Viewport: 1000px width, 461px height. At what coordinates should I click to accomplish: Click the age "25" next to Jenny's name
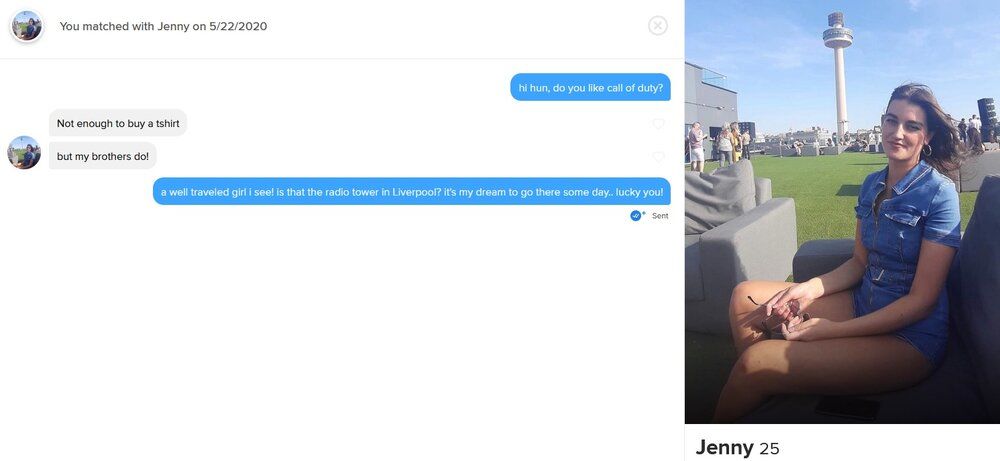point(769,449)
